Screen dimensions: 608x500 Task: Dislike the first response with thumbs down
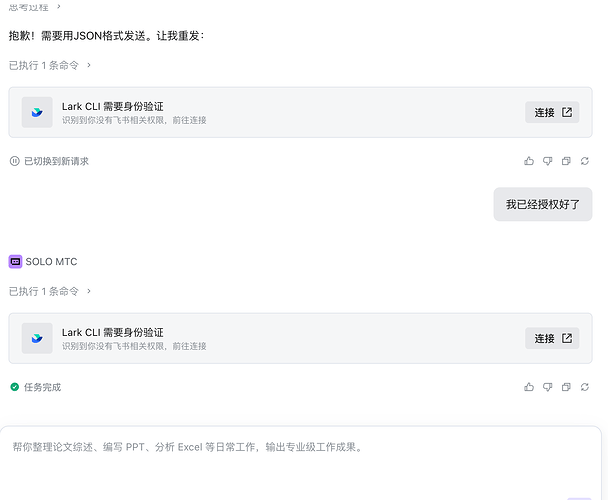pos(548,161)
